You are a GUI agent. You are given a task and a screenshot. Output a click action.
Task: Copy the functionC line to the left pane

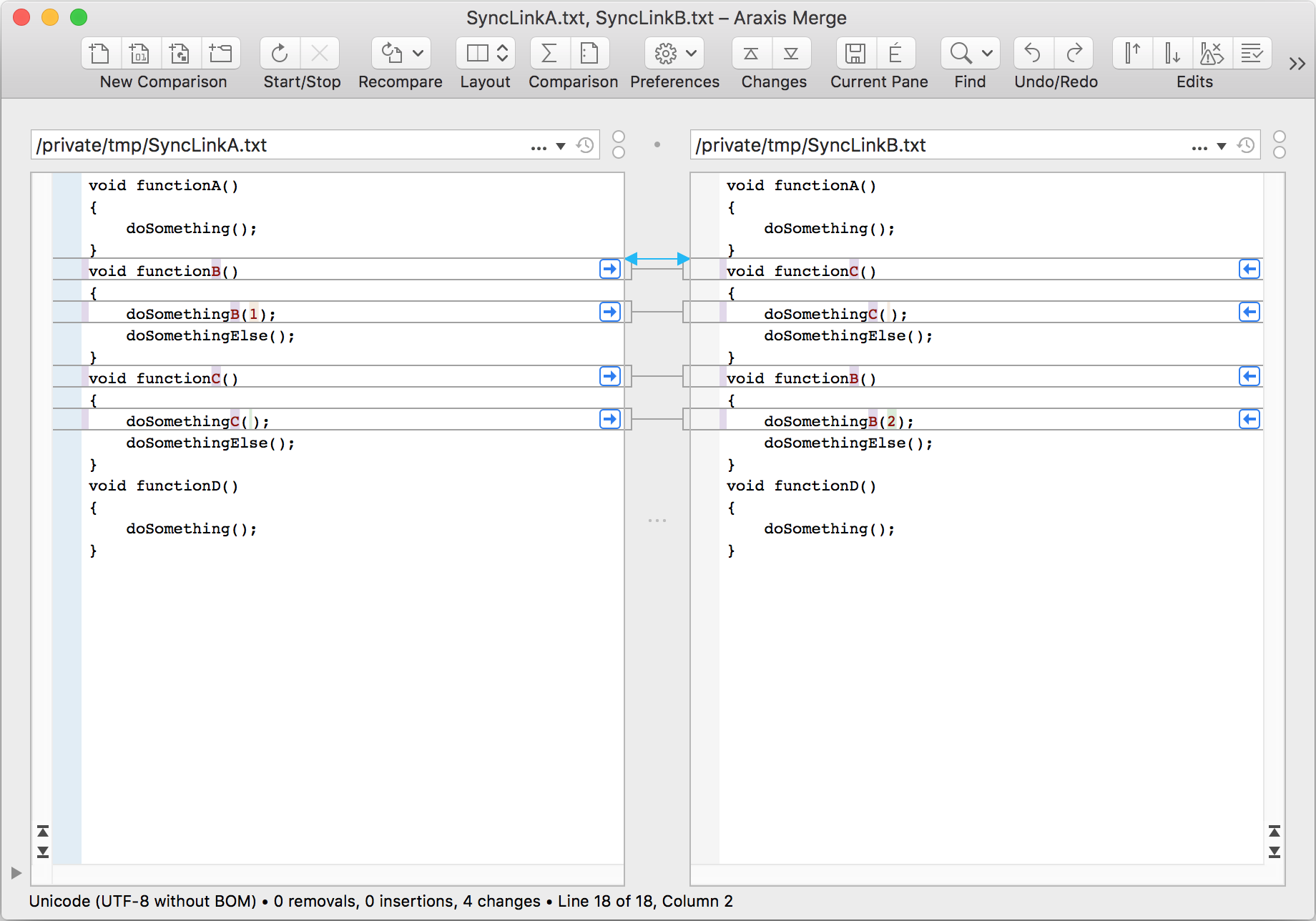pos(1249,269)
